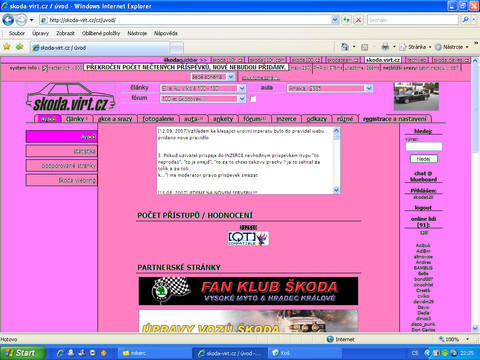Image resolution: width=480 pixels, height=360 pixels.
Task: Go back with the browser Back arrow
Action: coord(8,20)
